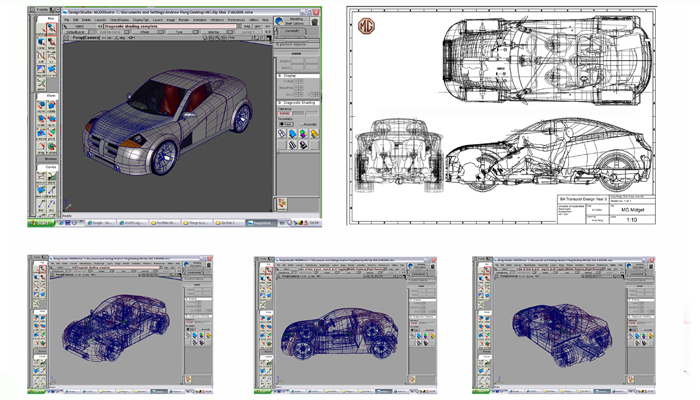Apply the zebra stripe diagnostic shading
700x400 pixels.
click(293, 145)
